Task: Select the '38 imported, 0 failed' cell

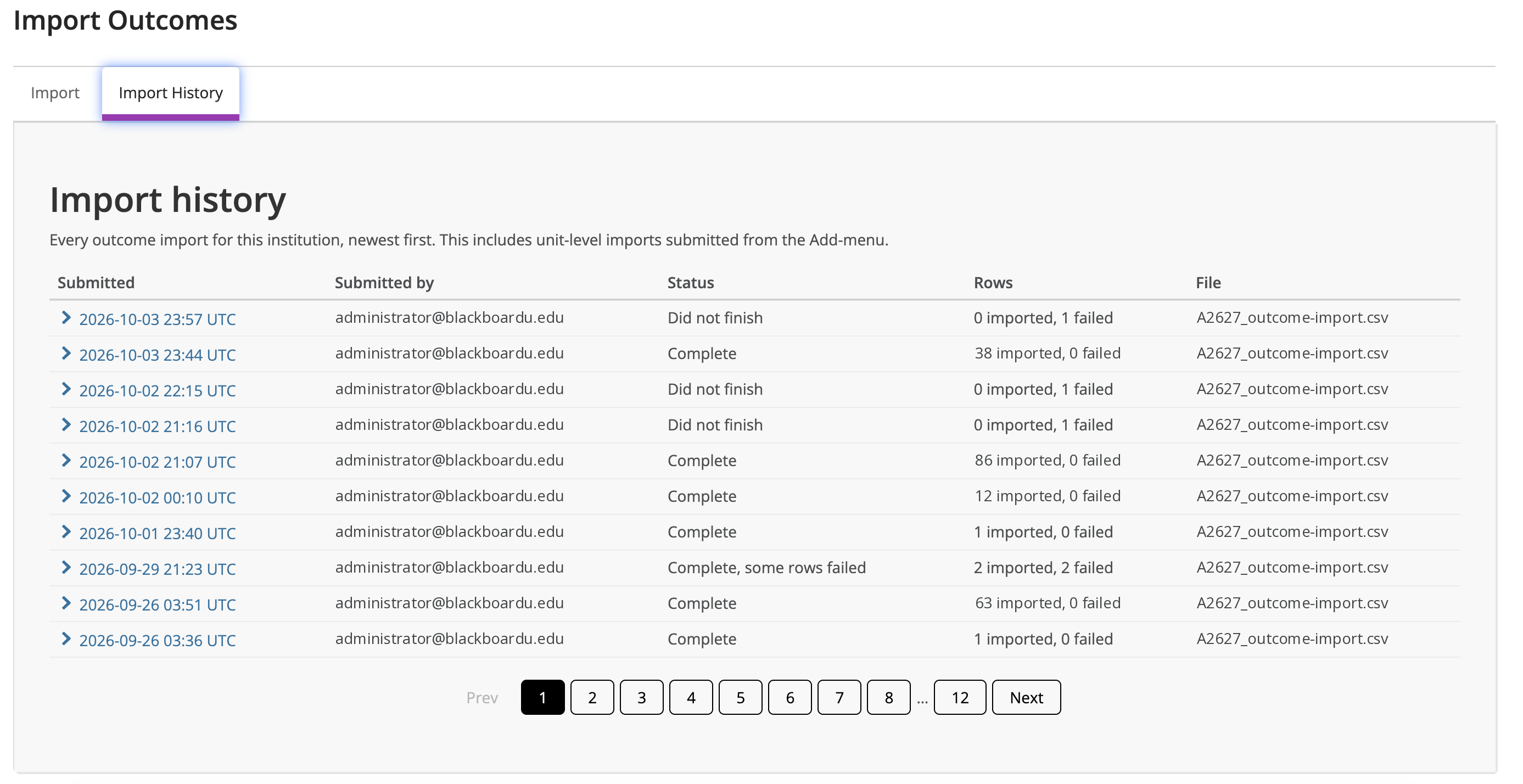Action: (x=1048, y=353)
